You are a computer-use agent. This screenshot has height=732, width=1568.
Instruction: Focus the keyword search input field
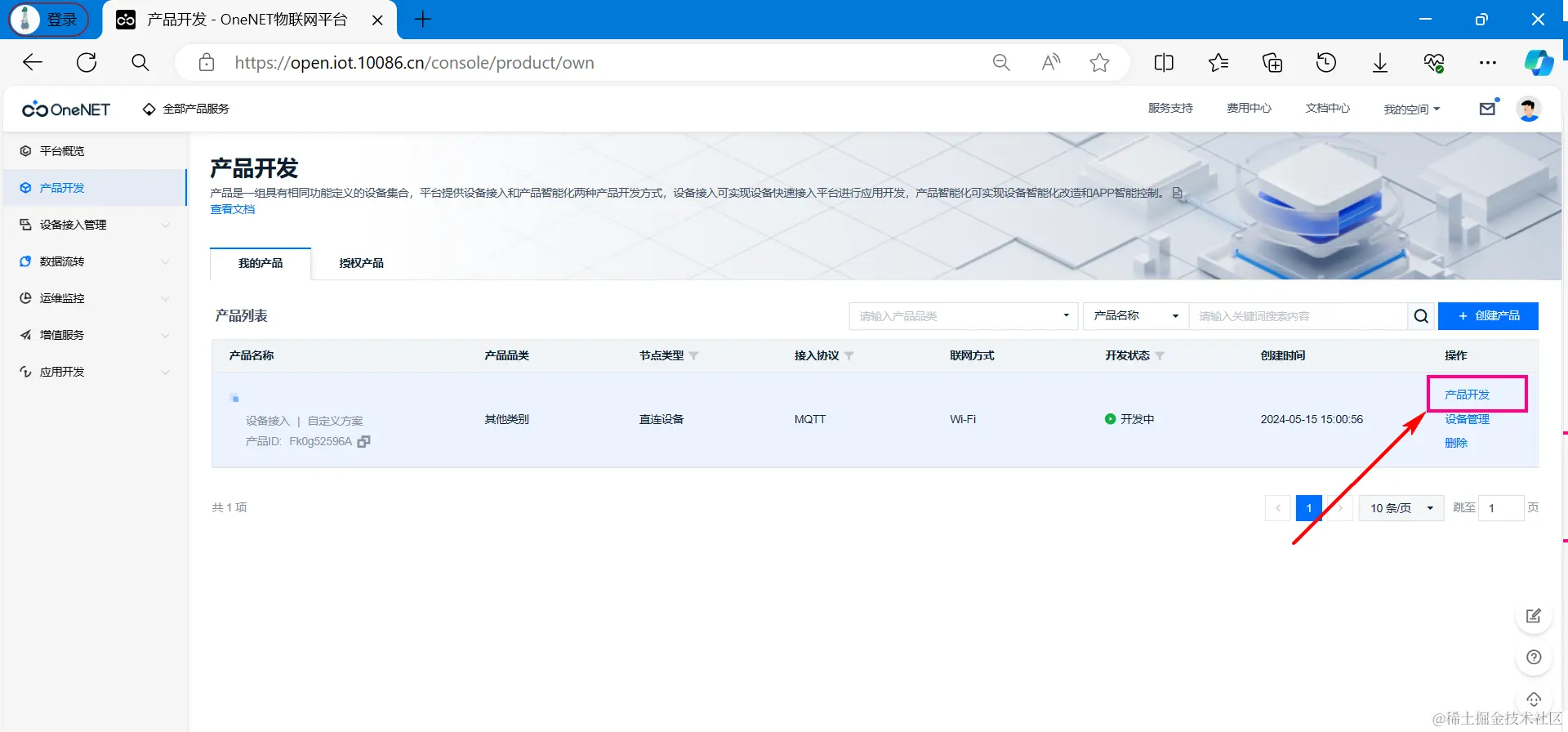(x=1298, y=316)
